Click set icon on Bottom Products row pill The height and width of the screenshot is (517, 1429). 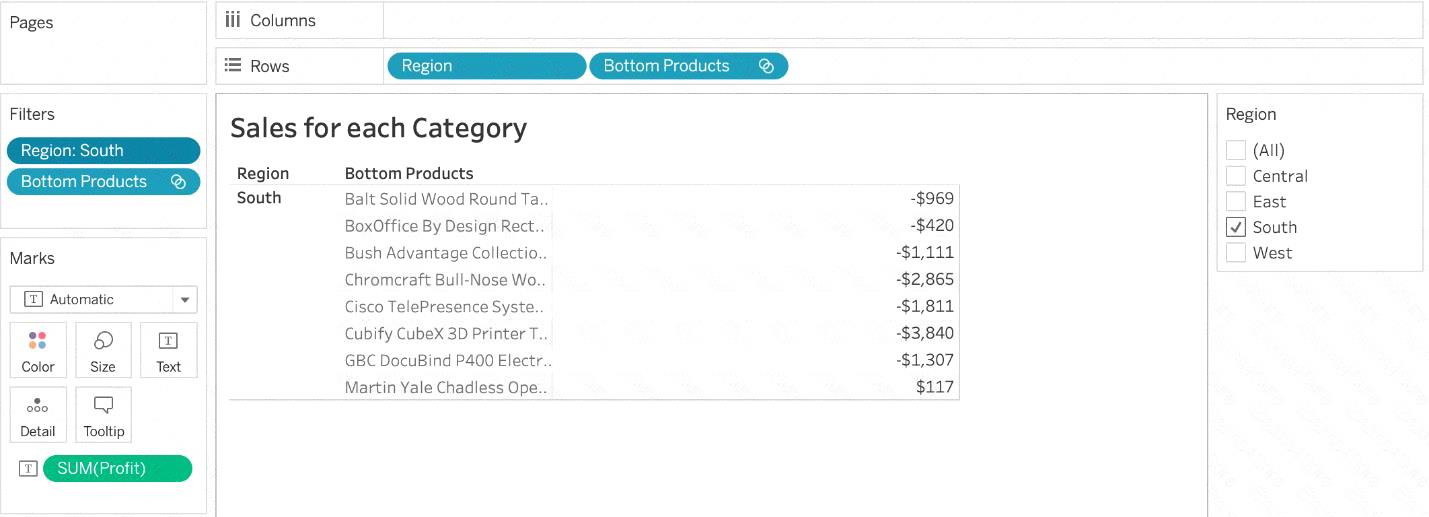pos(766,66)
